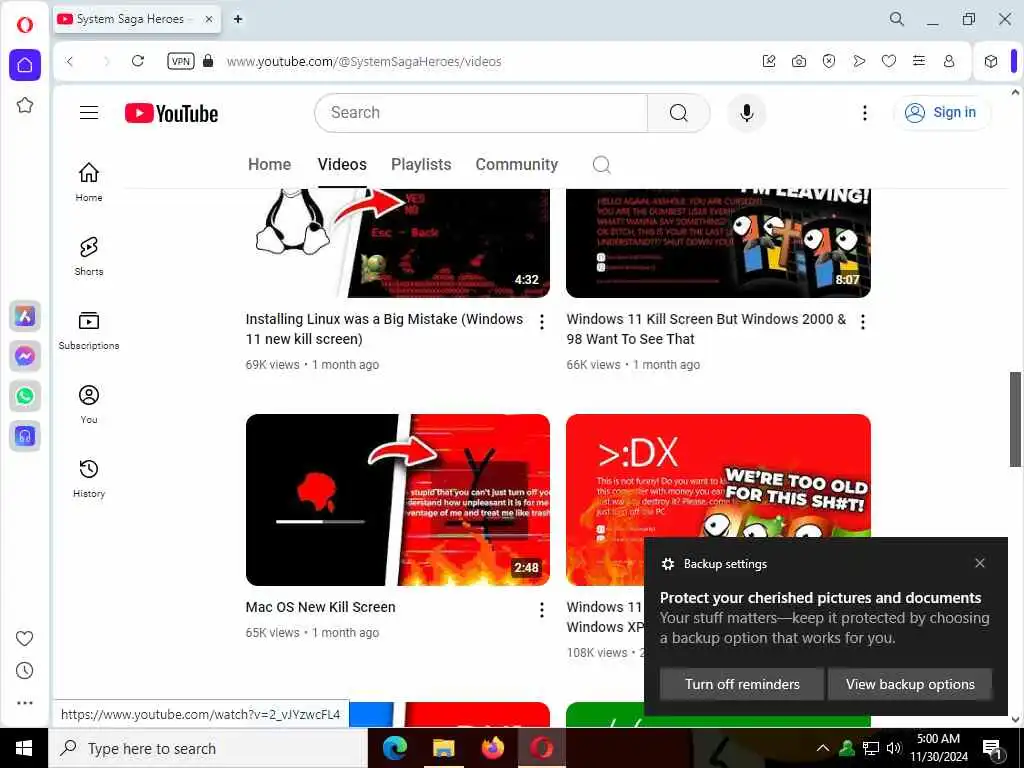Open Aria AI sidebar icon

click(25, 316)
